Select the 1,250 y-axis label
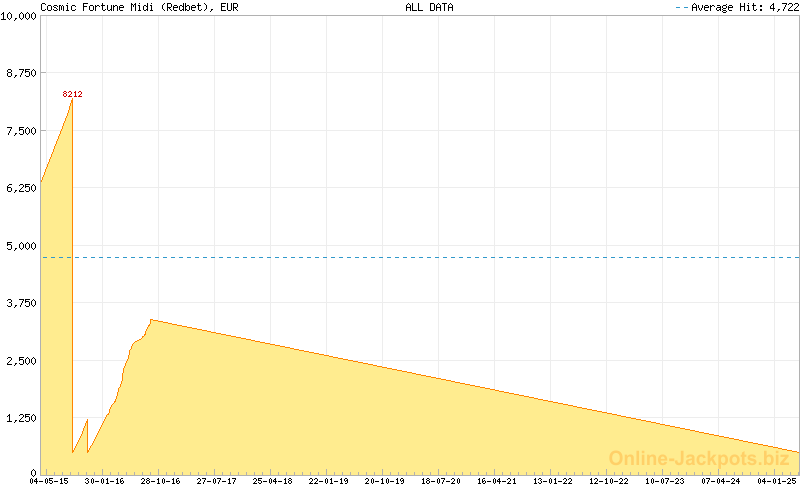The height and width of the screenshot is (490, 800). (22, 418)
